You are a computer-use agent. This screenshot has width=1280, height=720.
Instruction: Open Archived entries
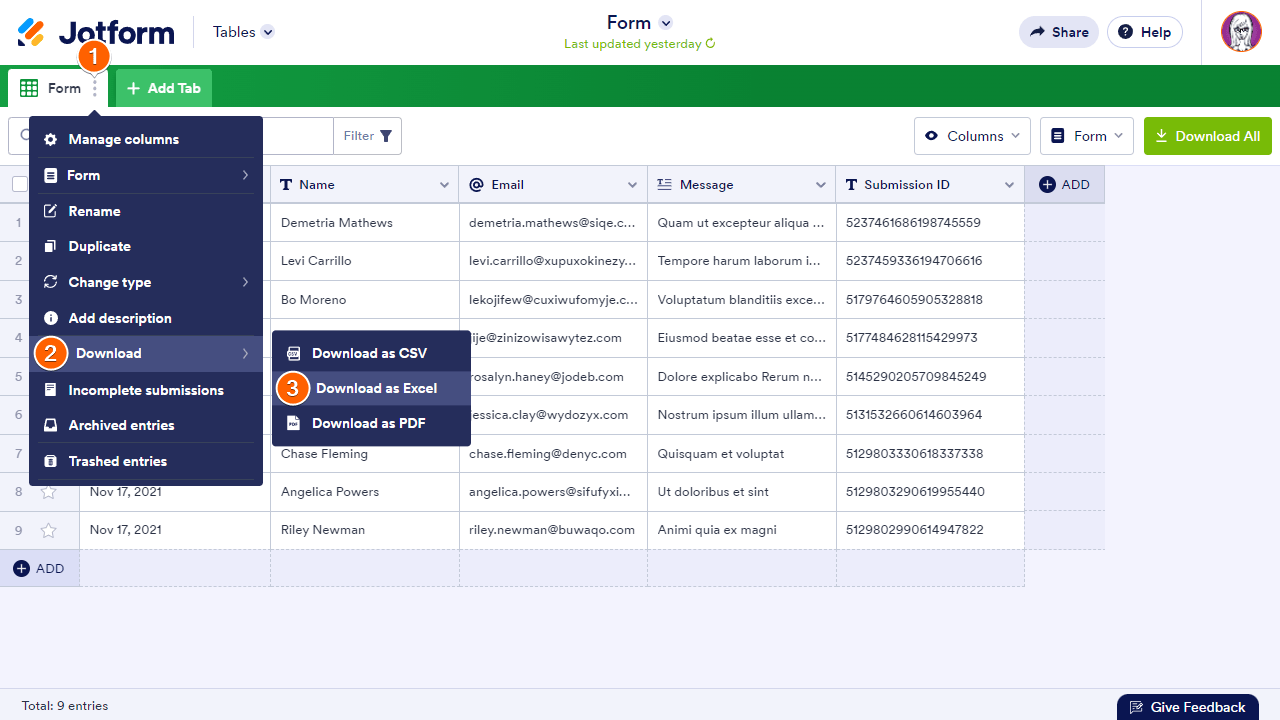[146, 425]
